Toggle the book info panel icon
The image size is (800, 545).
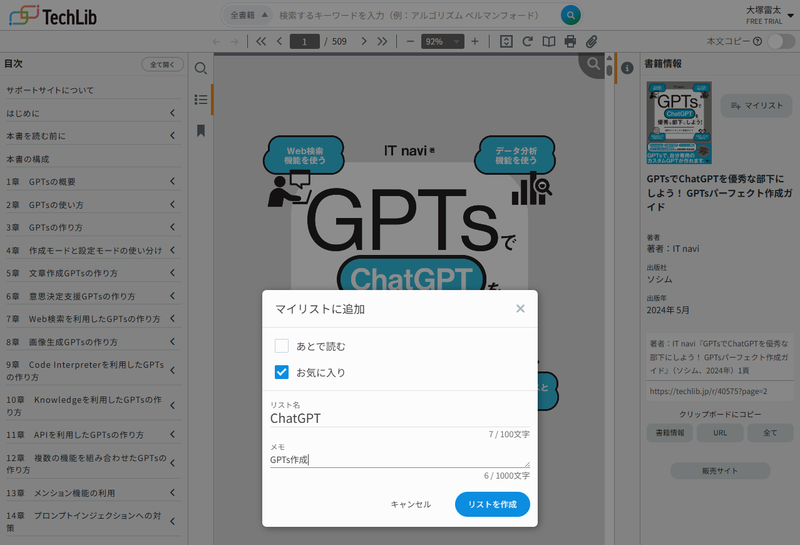[x=627, y=68]
